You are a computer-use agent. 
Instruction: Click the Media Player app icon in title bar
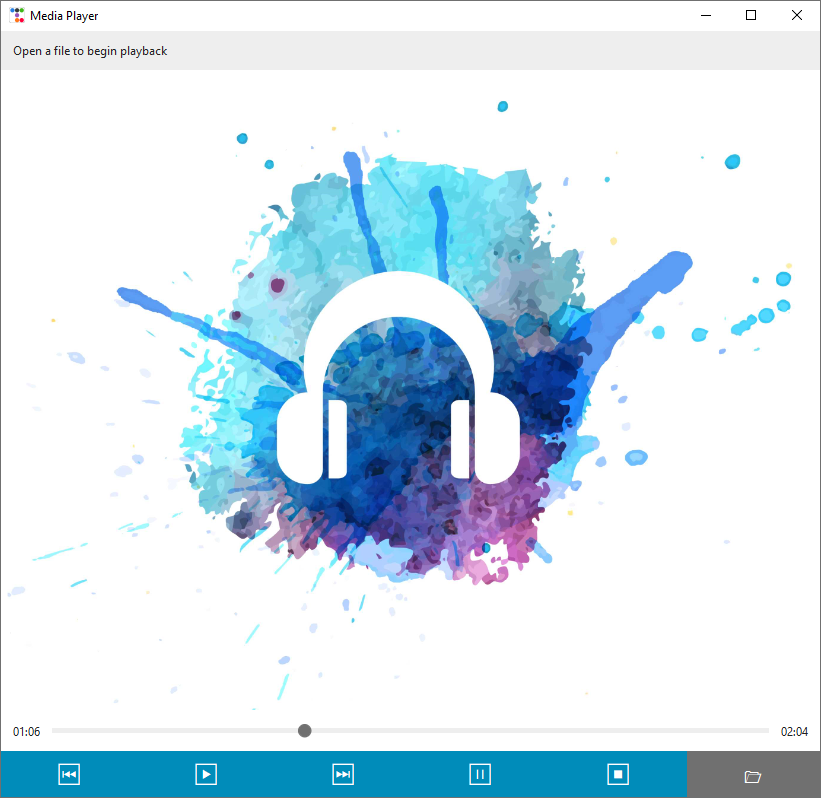(17, 16)
